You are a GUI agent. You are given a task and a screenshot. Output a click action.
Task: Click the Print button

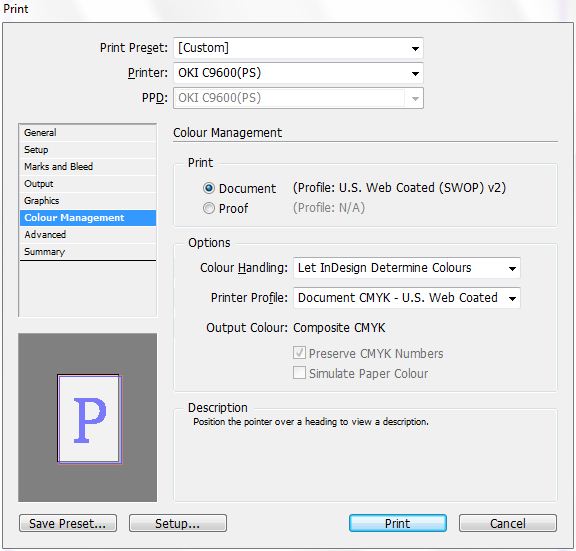pos(398,523)
